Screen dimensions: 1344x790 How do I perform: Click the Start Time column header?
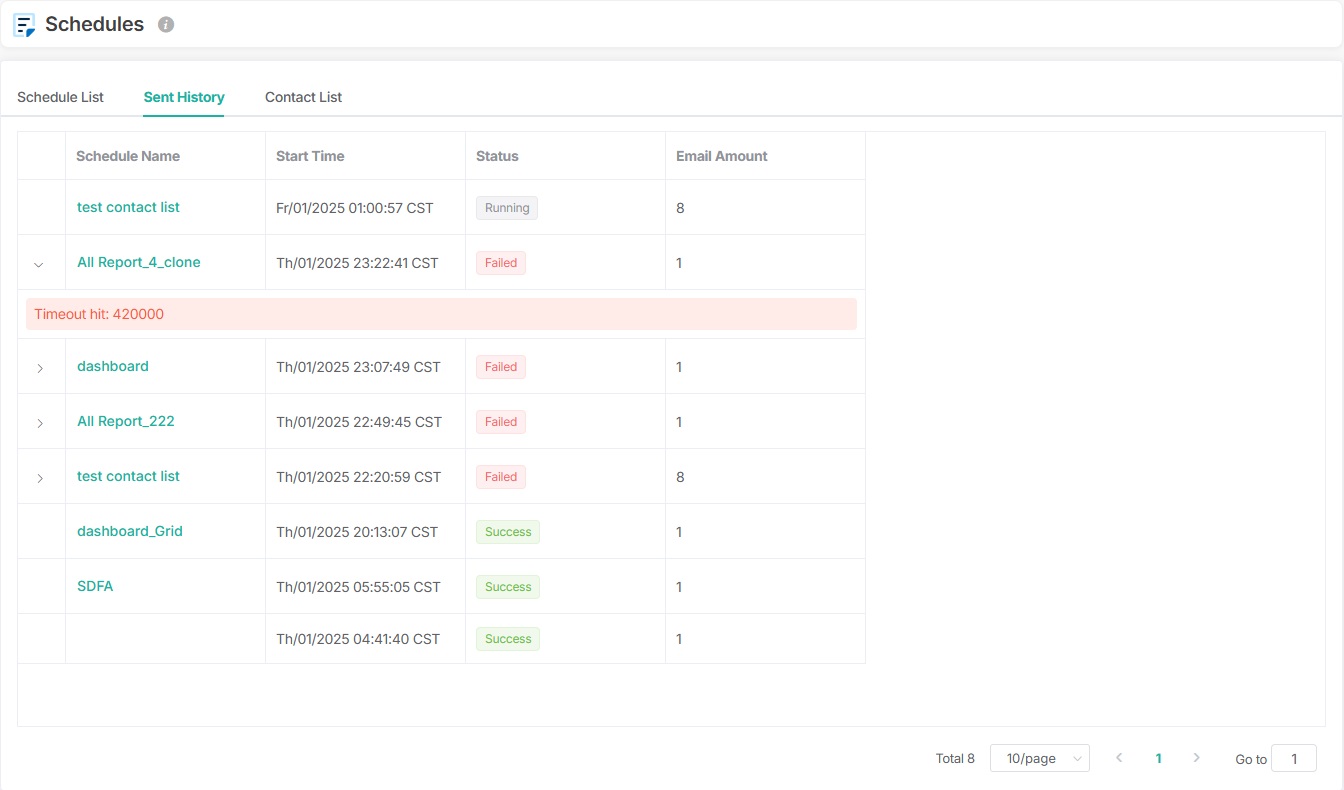pyautogui.click(x=310, y=156)
